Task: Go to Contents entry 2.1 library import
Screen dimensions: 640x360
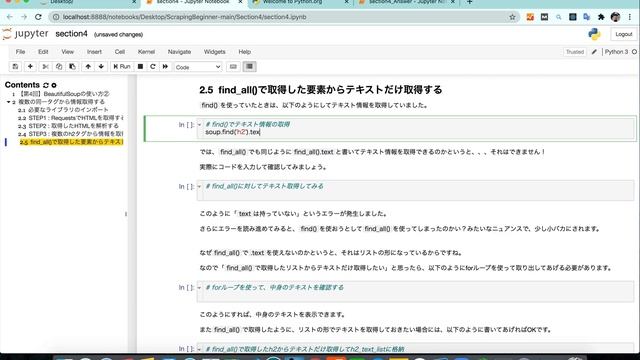Action: pos(68,110)
